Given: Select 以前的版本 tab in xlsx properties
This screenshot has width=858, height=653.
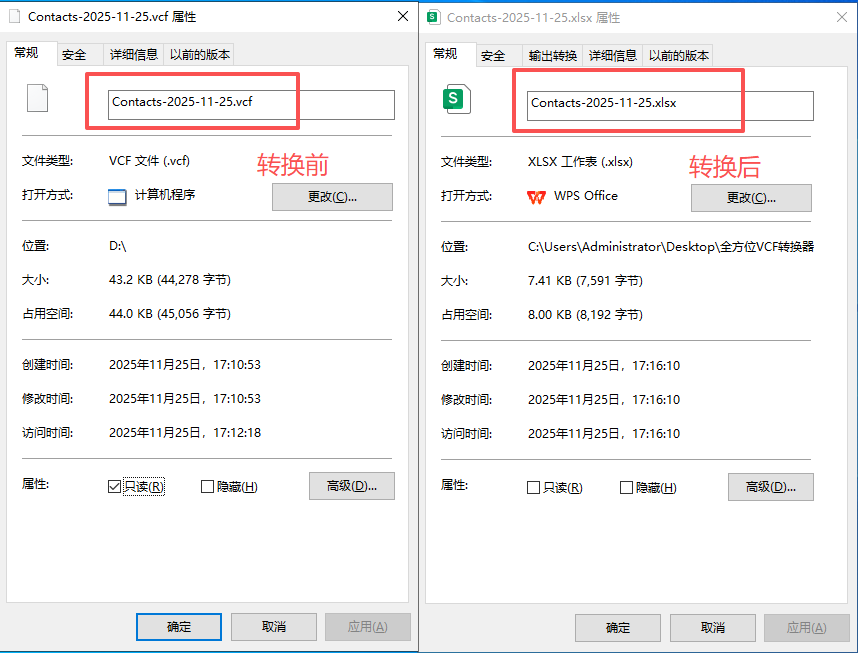Looking at the screenshot, I should 679,56.
